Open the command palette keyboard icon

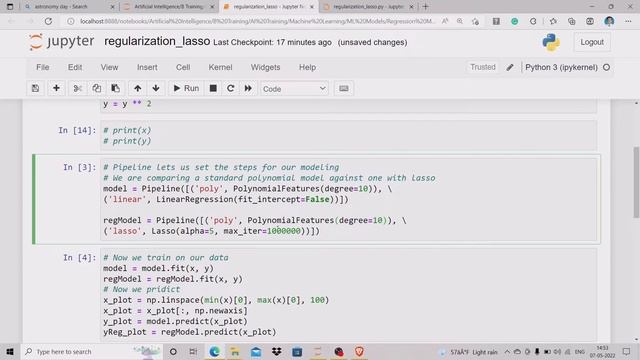pos(344,89)
